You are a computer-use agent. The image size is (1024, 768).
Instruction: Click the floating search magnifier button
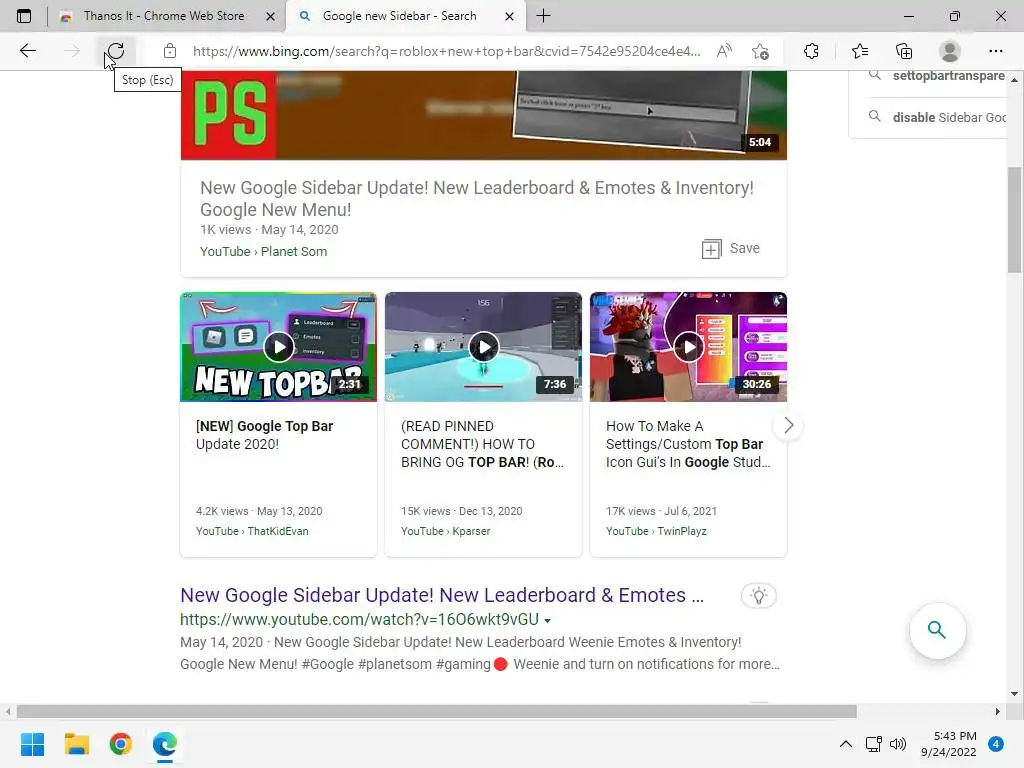(x=937, y=630)
